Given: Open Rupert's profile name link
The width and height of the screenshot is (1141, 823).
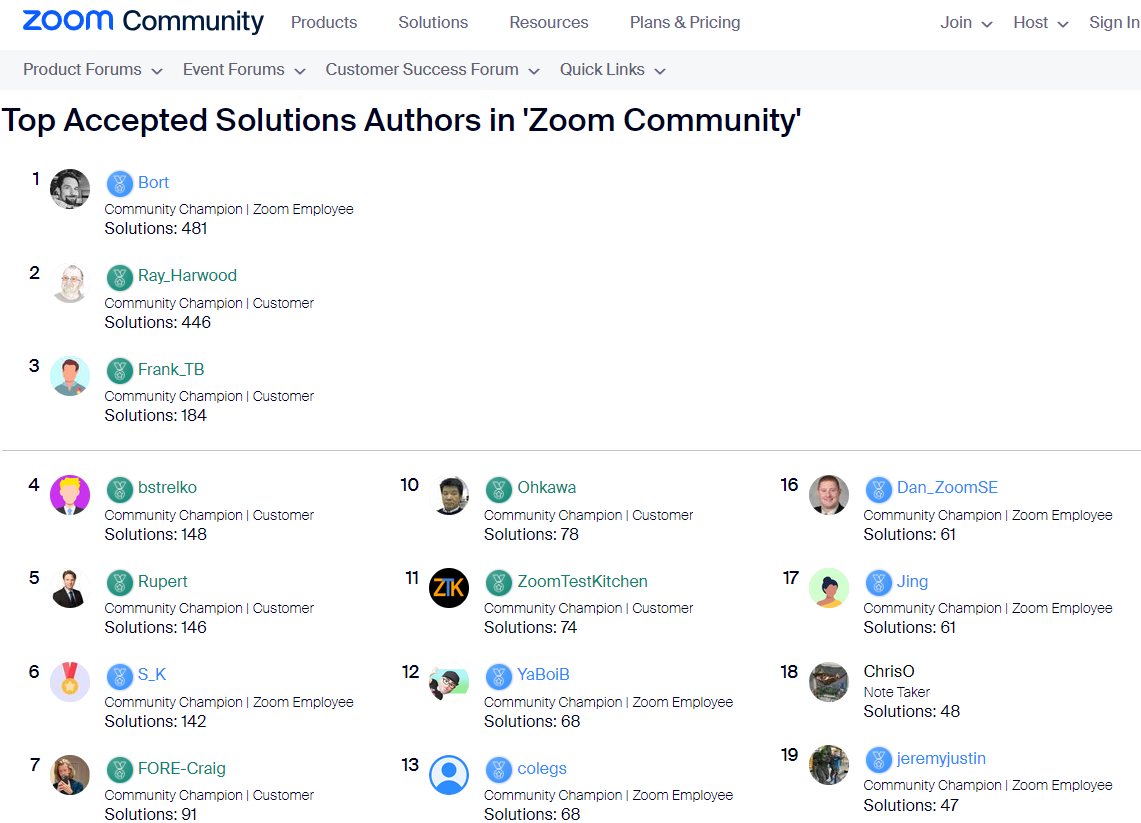Looking at the screenshot, I should pyautogui.click(x=162, y=581).
